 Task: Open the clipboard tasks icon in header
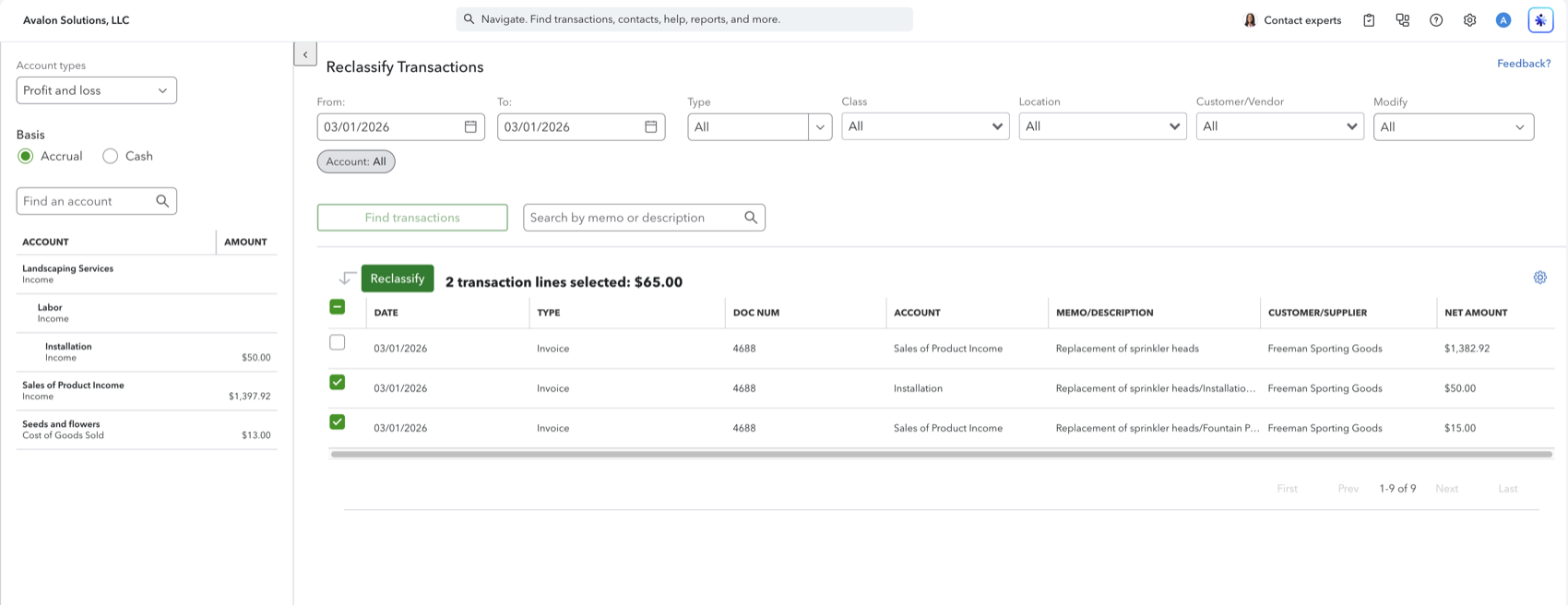pos(1369,20)
